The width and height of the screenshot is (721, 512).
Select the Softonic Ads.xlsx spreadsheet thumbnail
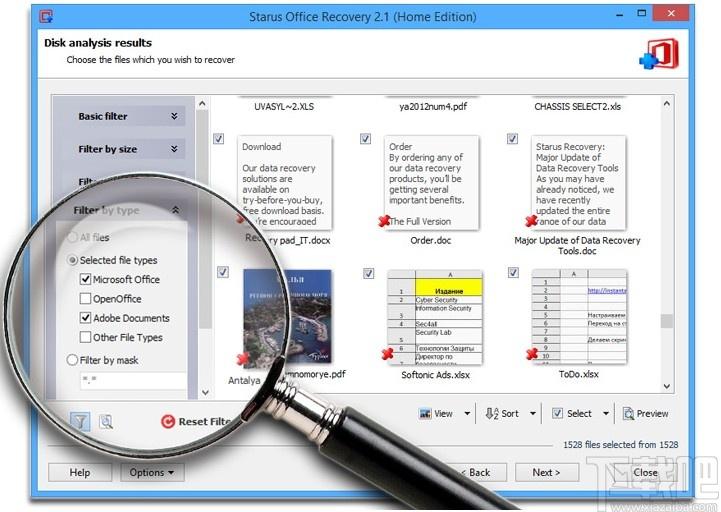pyautogui.click(x=435, y=317)
